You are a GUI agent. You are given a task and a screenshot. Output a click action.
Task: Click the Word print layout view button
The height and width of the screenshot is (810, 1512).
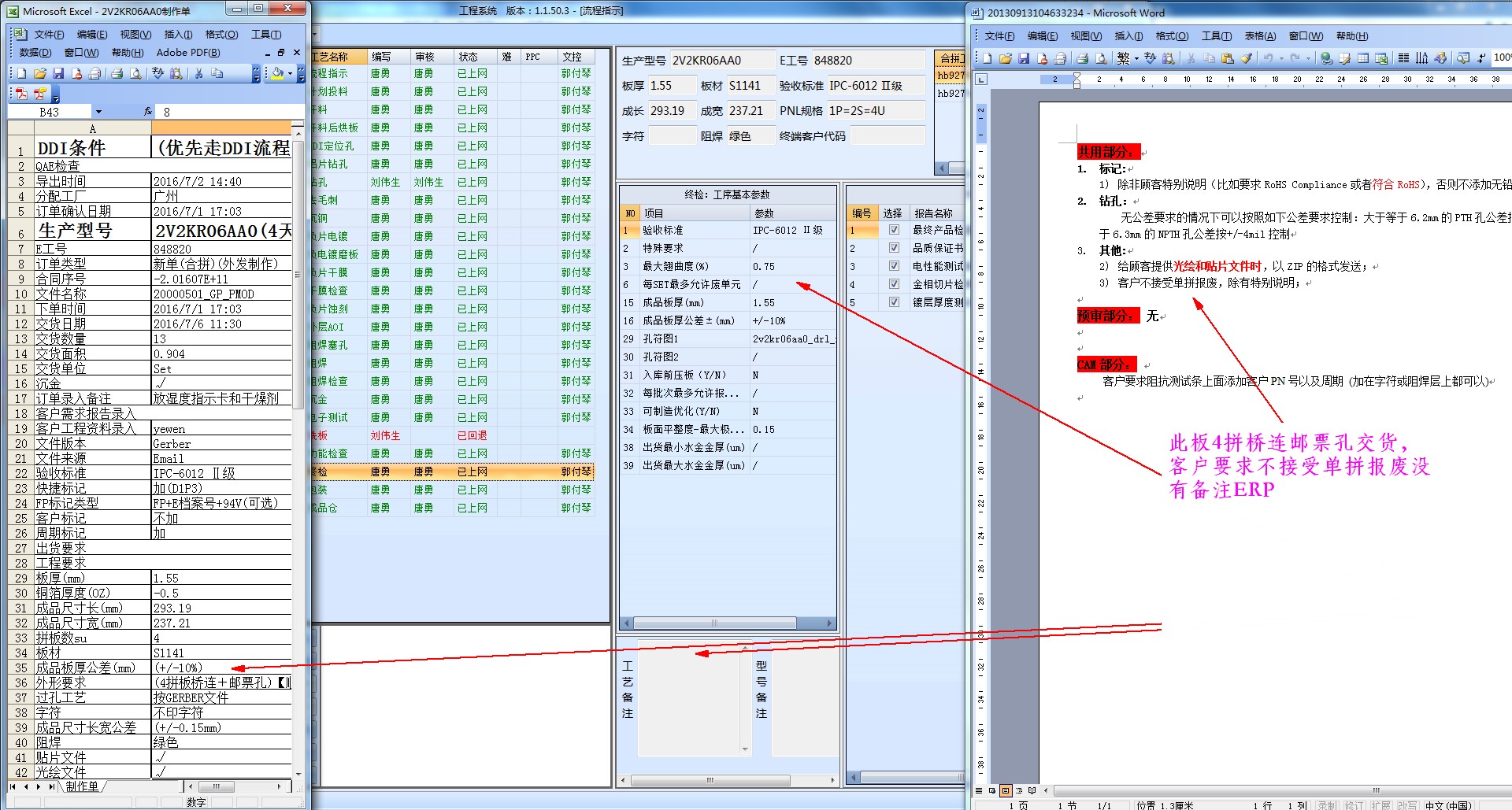click(1006, 790)
